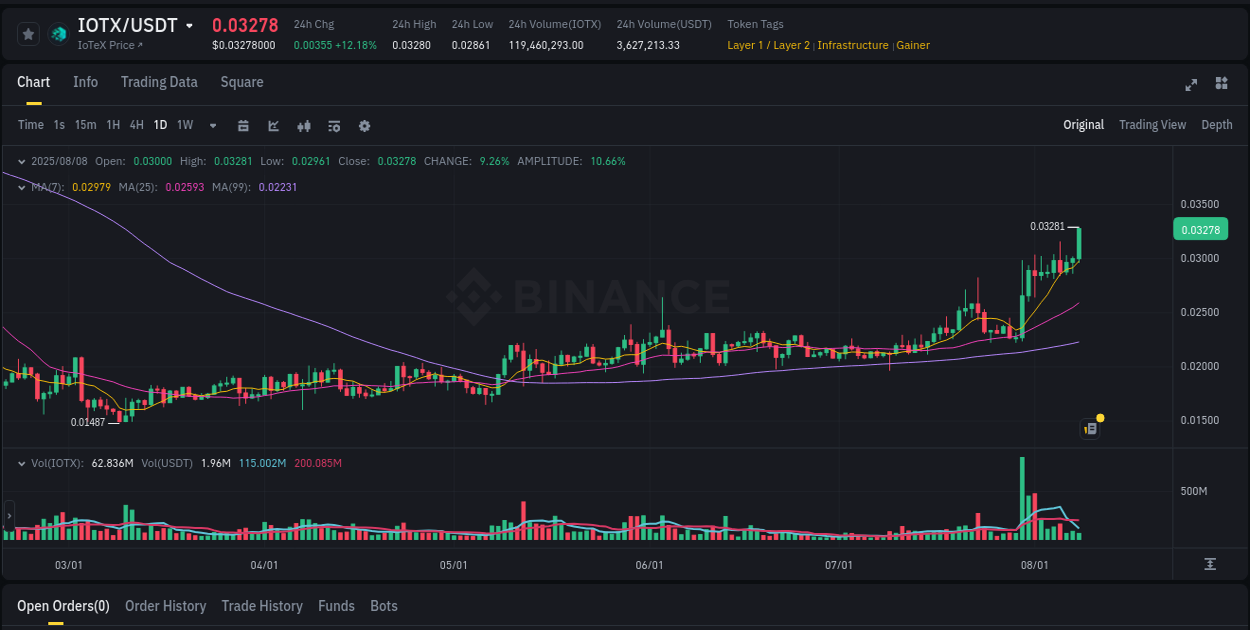Collapse the Vol(IOTX) indicator row
The height and width of the screenshot is (630, 1250).
click(21, 463)
